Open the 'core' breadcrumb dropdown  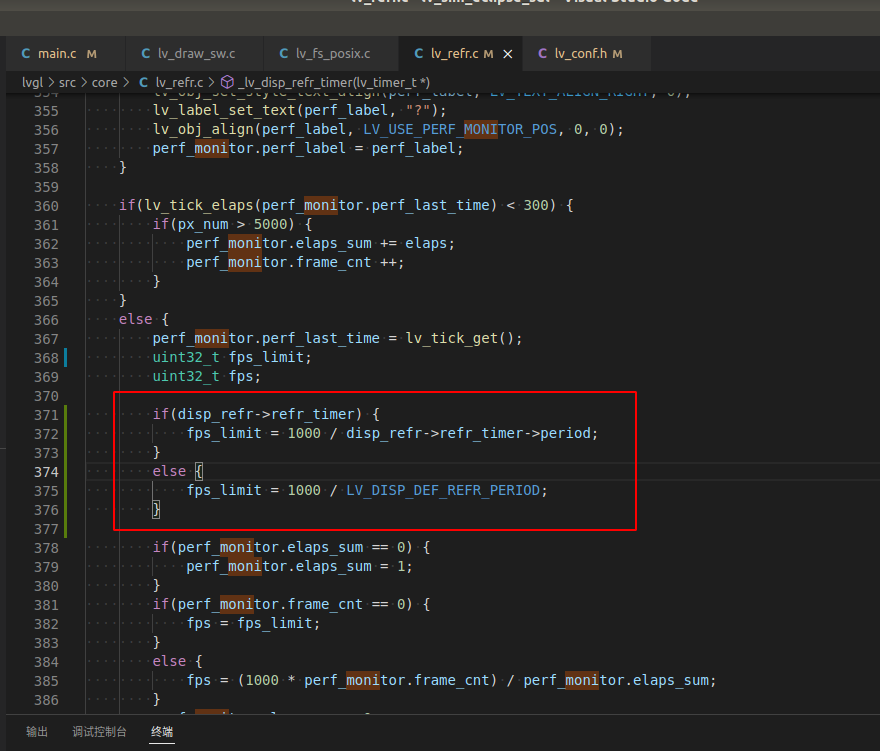(104, 82)
